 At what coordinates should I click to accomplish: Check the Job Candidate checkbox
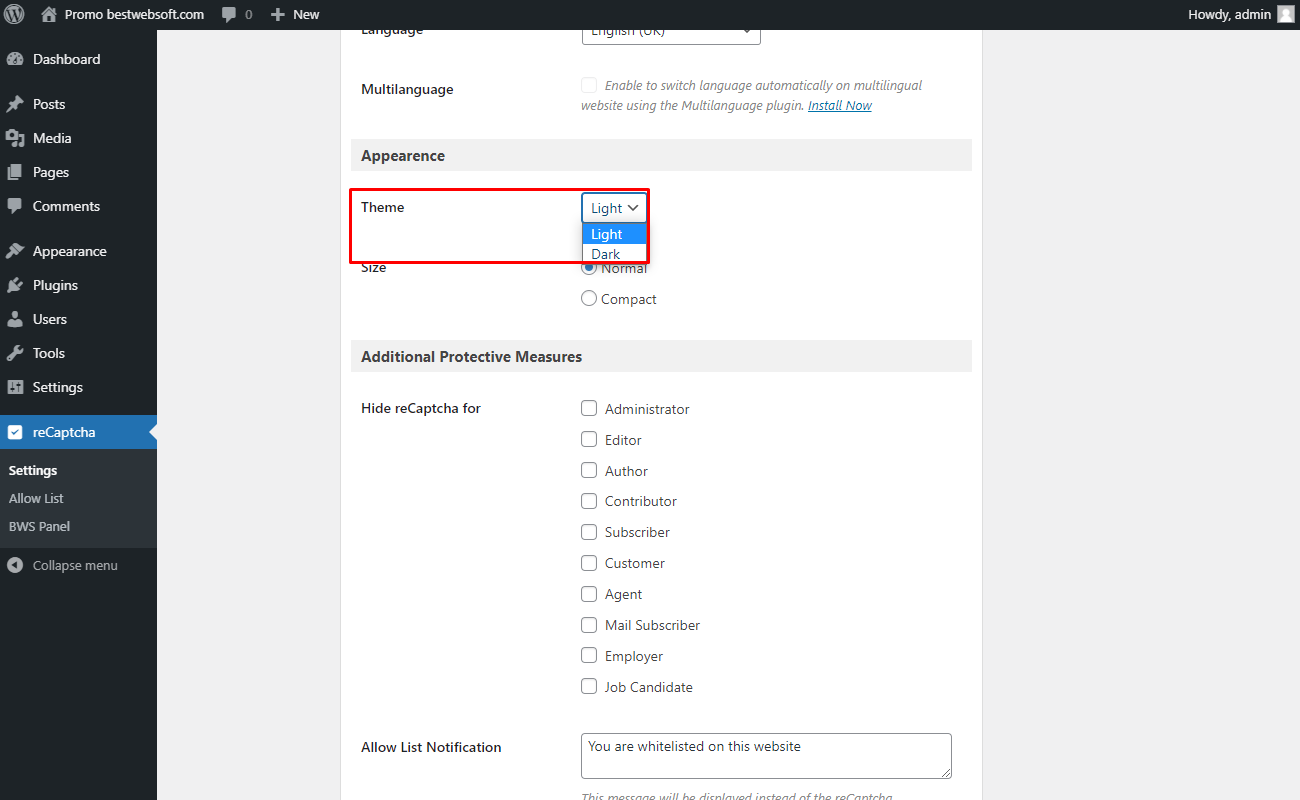[x=589, y=687]
